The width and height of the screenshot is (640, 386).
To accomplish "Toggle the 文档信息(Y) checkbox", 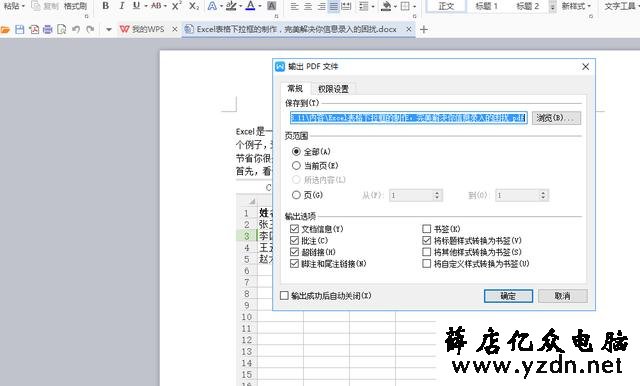I will (294, 229).
